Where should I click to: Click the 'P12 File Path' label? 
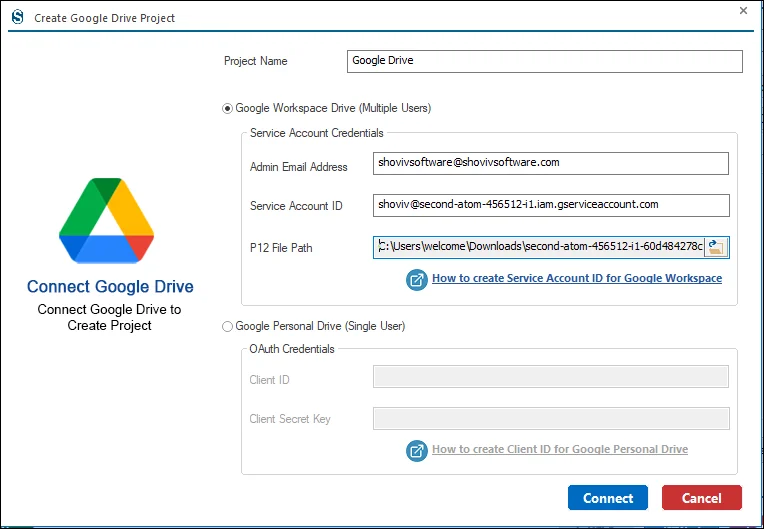281,248
